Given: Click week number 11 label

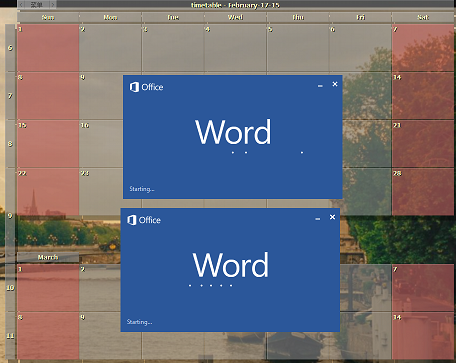Looking at the screenshot, I should (10, 336).
